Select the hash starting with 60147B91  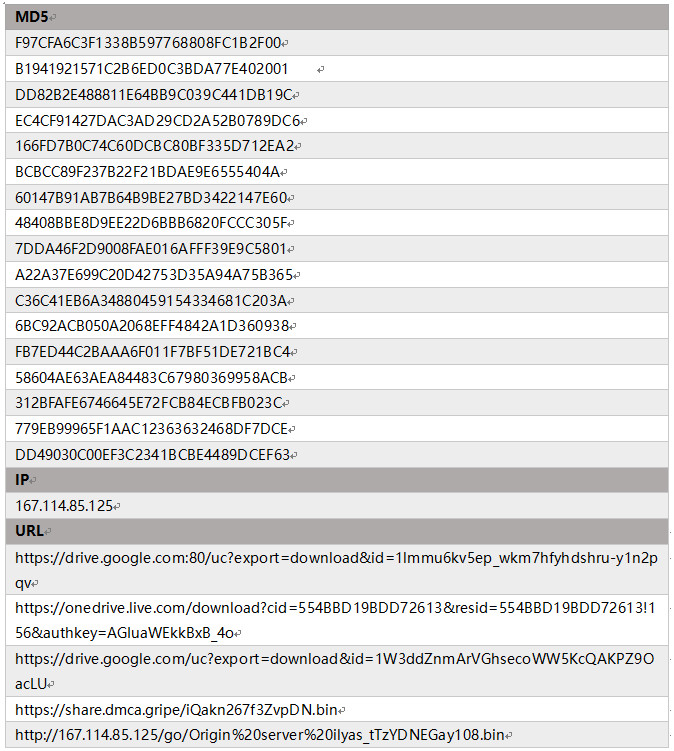point(152,198)
